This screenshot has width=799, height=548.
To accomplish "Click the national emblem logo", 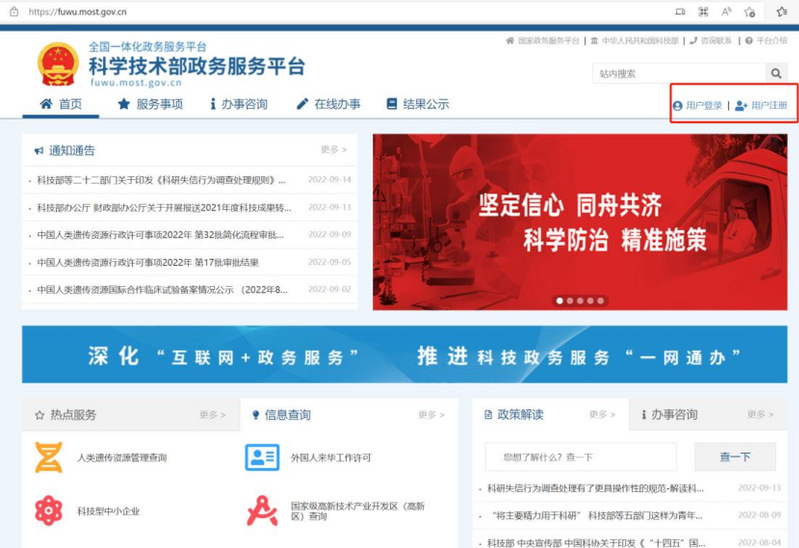I will tap(58, 64).
